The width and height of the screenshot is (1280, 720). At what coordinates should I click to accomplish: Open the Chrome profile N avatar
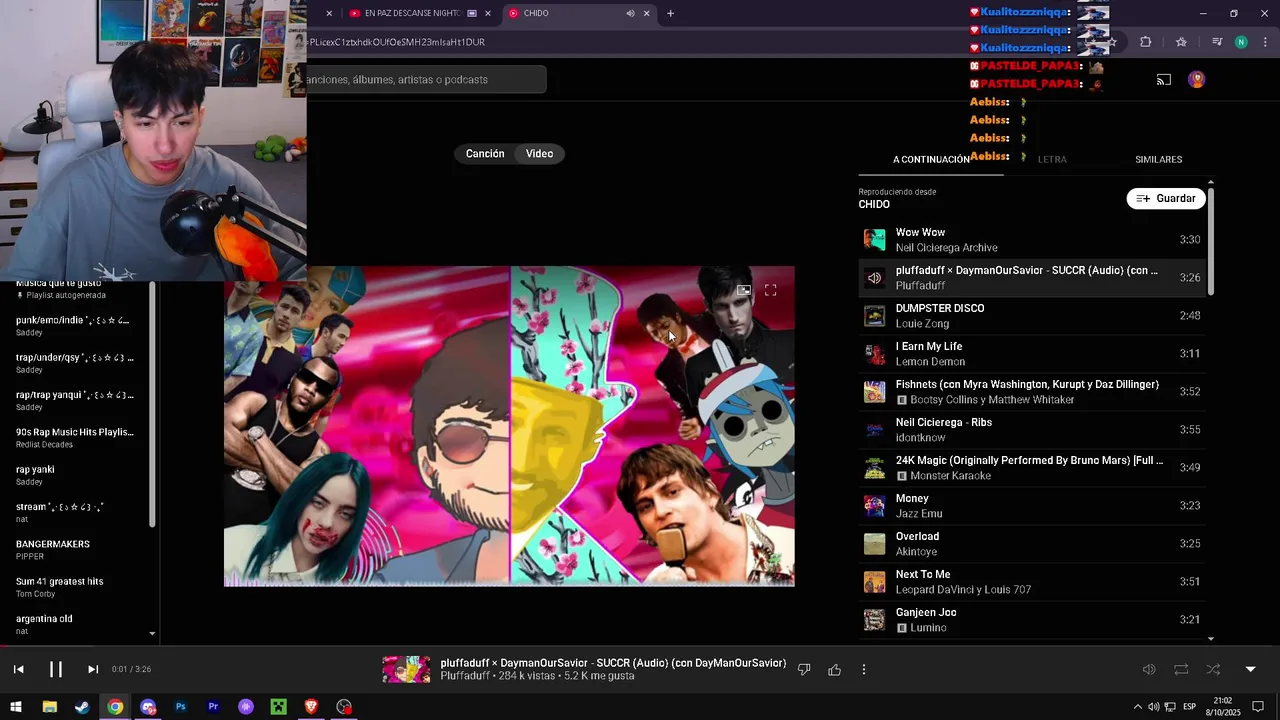(x=1241, y=42)
